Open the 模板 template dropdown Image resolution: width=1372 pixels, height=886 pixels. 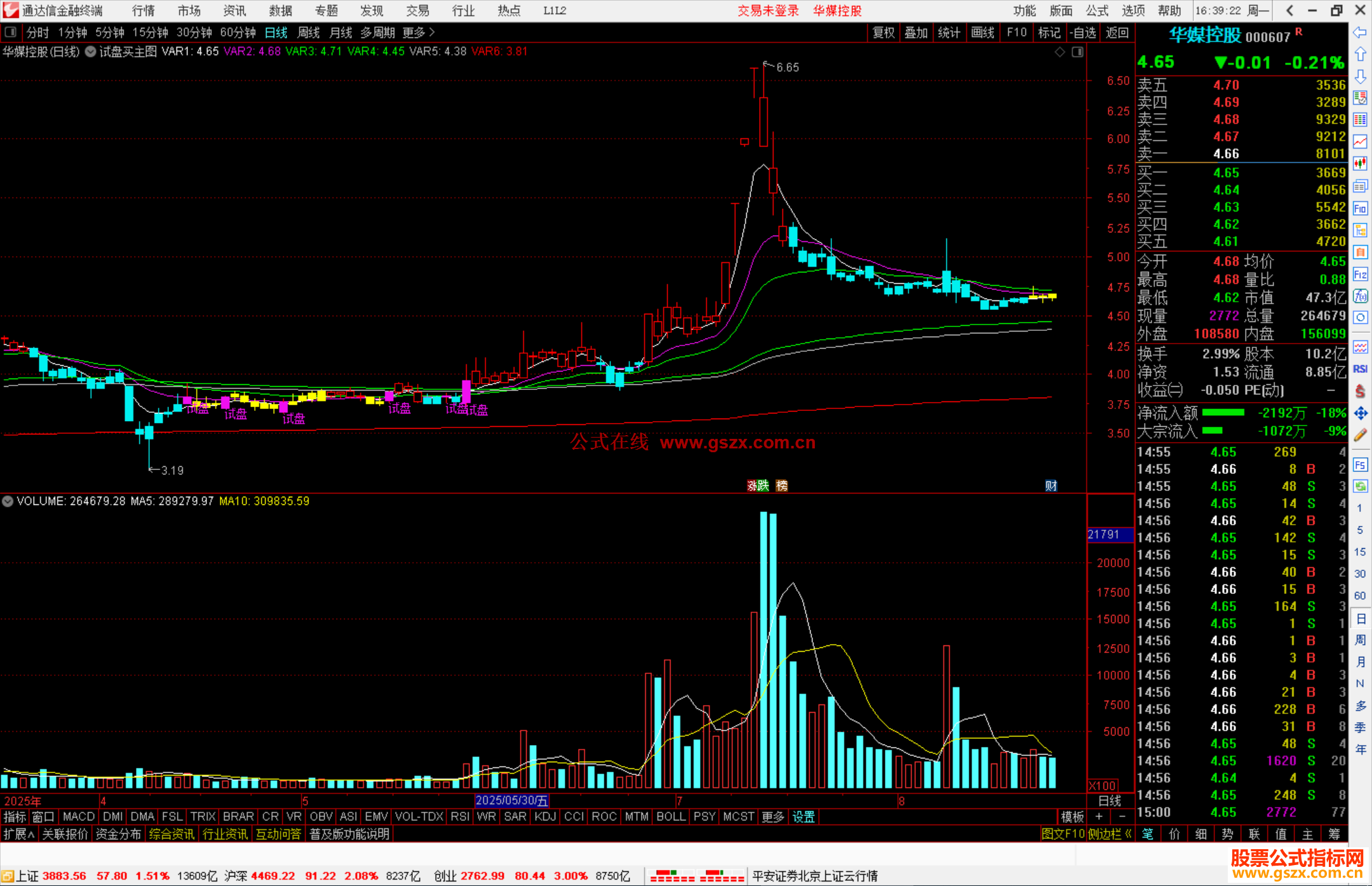1072,817
